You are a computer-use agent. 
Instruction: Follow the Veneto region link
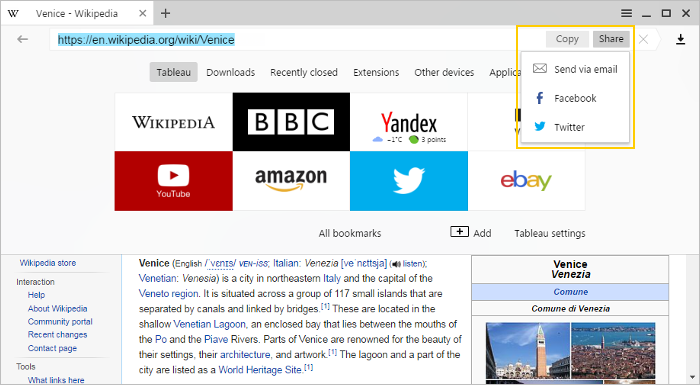168,293
